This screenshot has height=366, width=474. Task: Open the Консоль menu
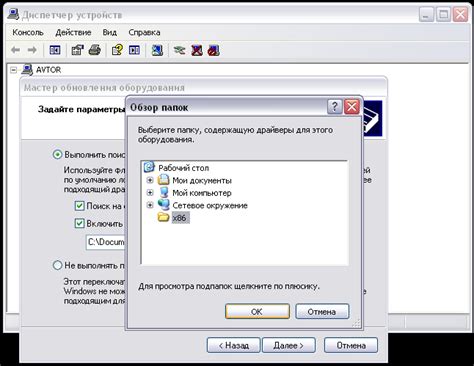[x=28, y=32]
